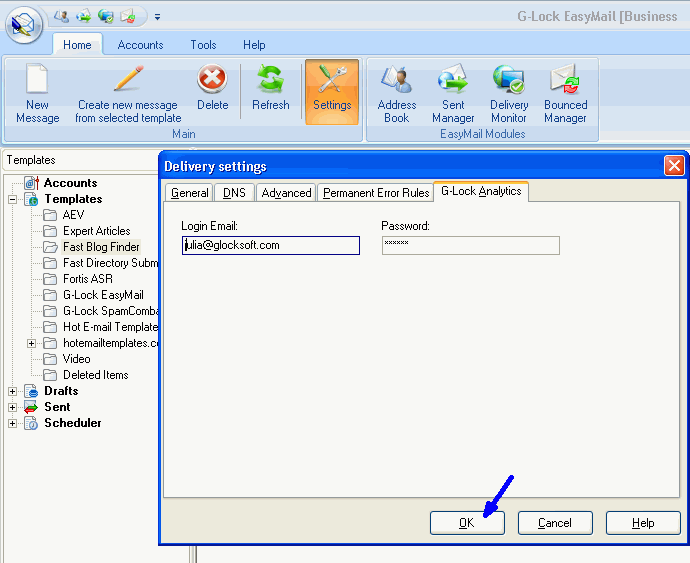Open the G-Lock SpamCombat folder
This screenshot has height=563, width=690.
(110, 311)
